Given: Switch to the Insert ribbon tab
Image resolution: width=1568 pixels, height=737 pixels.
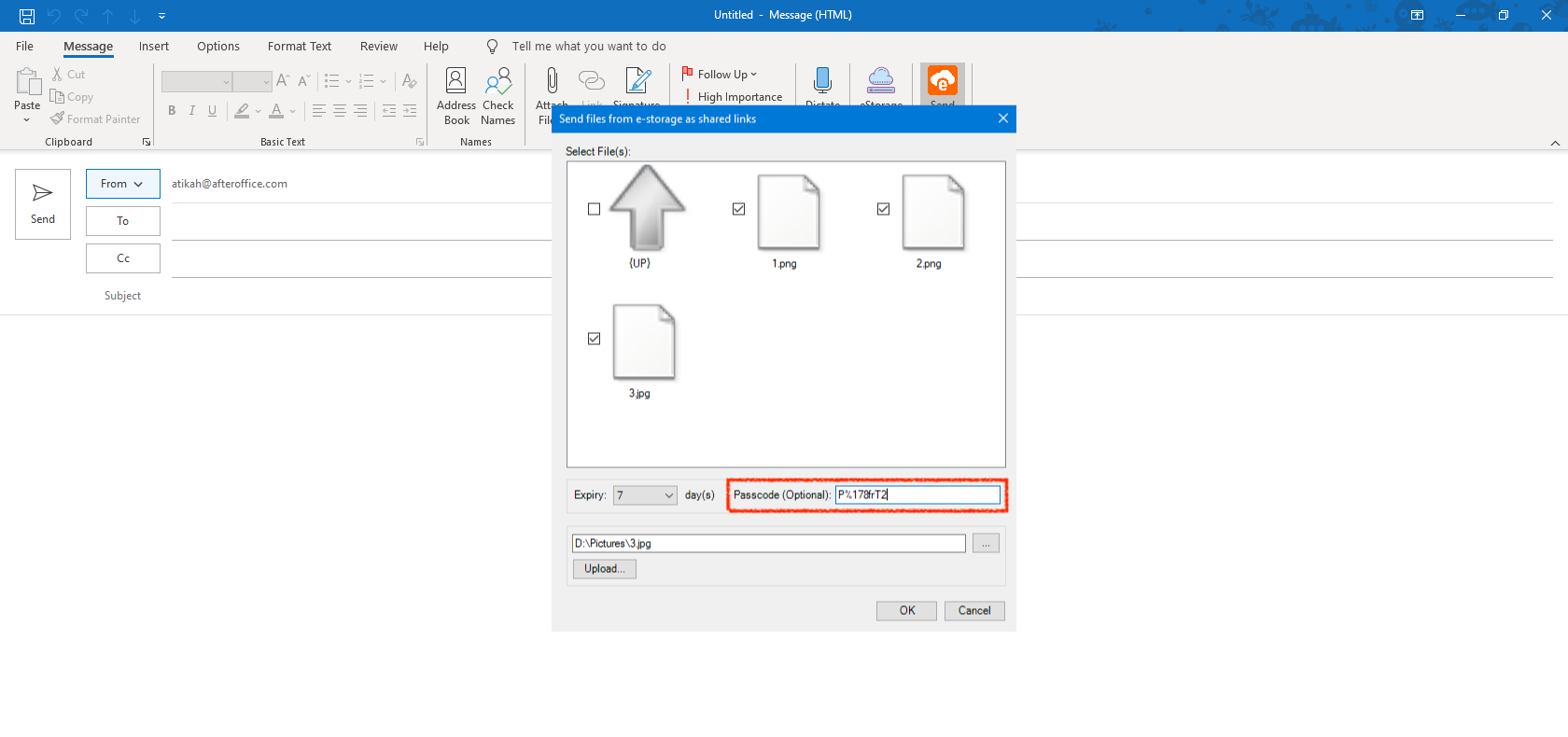Looking at the screenshot, I should point(154,47).
